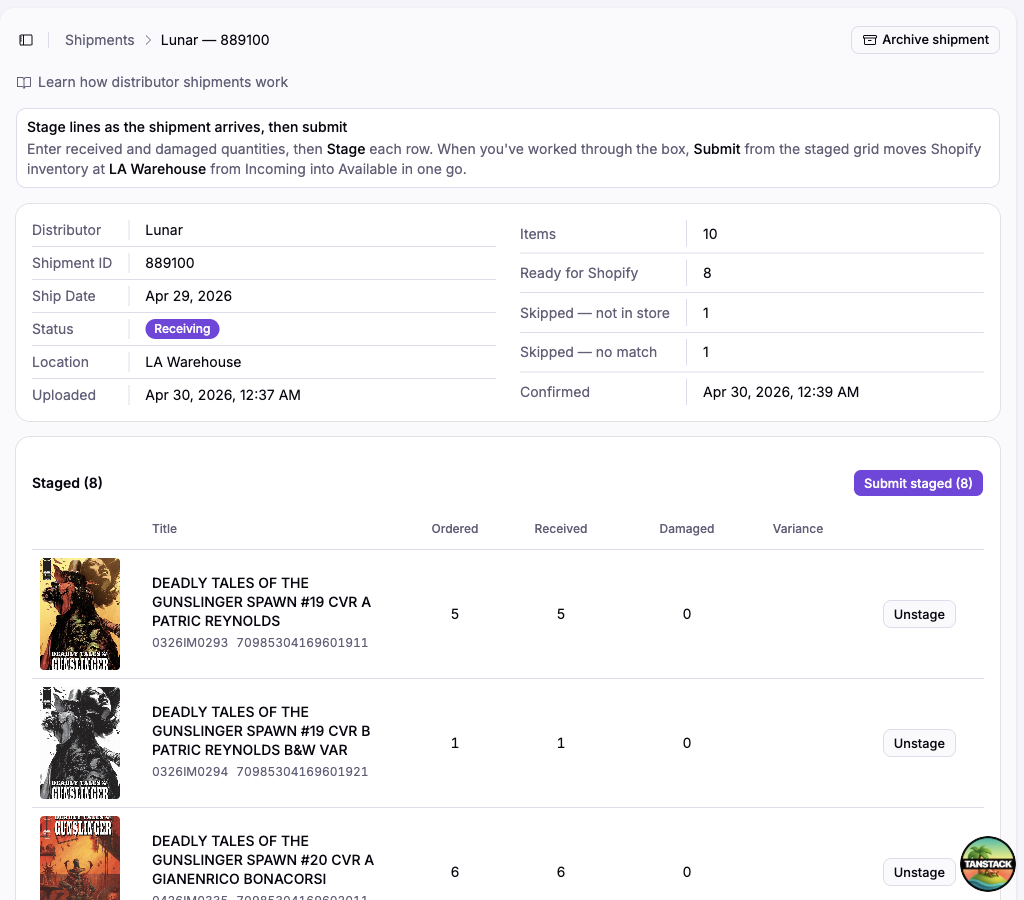Submit staged (8) lines
This screenshot has width=1024, height=900.
click(x=918, y=483)
